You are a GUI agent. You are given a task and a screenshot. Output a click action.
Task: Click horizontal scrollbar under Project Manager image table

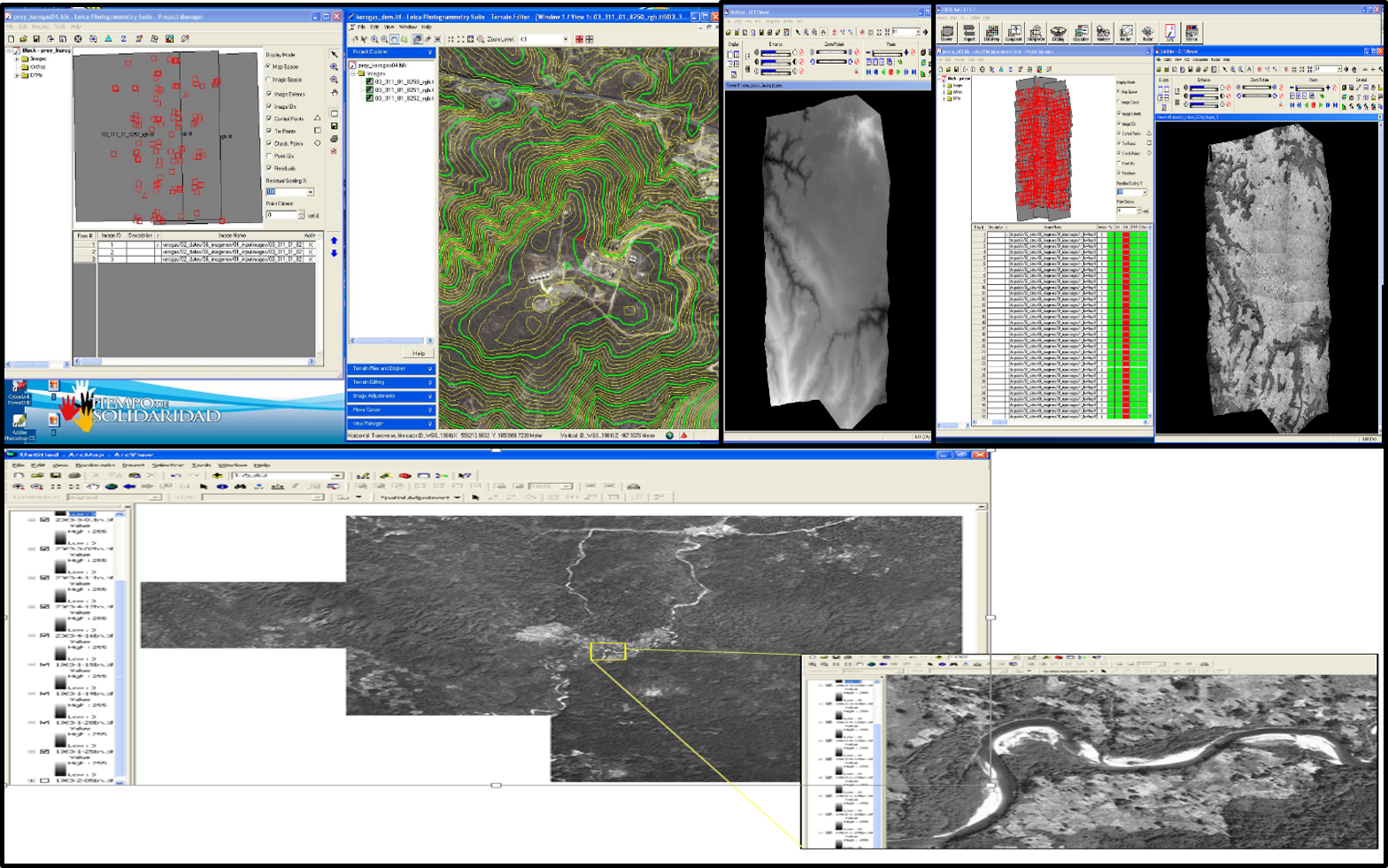coord(194,361)
